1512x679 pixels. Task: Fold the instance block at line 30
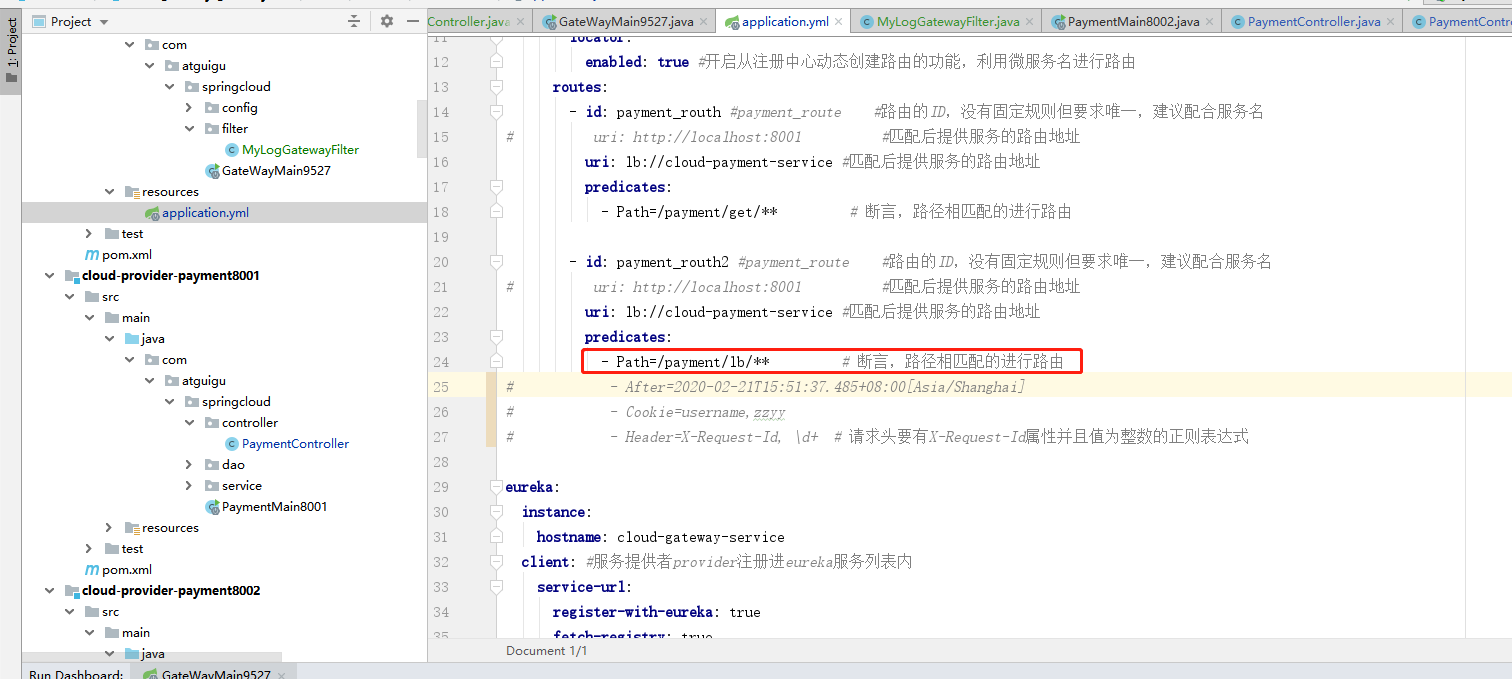coord(495,512)
